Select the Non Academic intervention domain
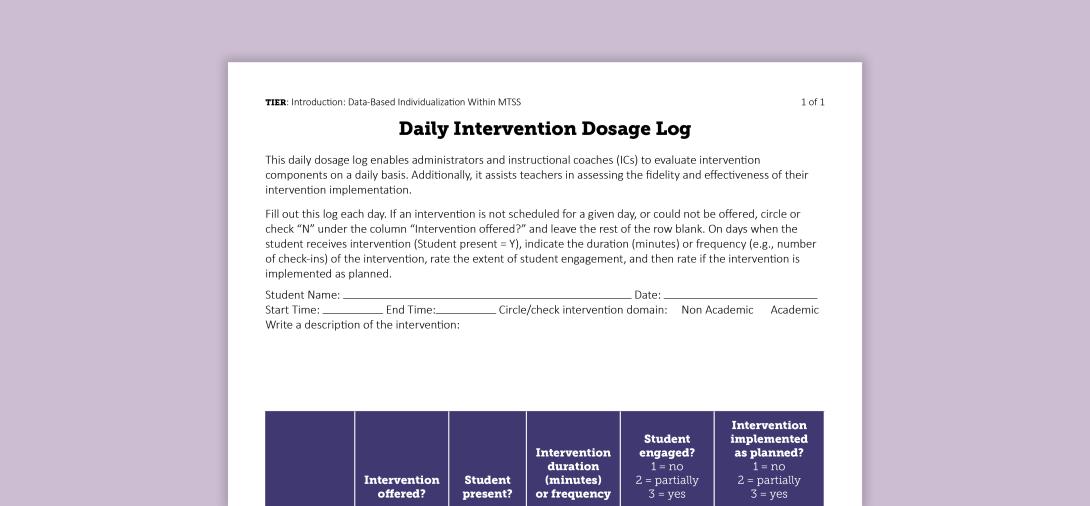This screenshot has width=1090, height=506. click(717, 310)
